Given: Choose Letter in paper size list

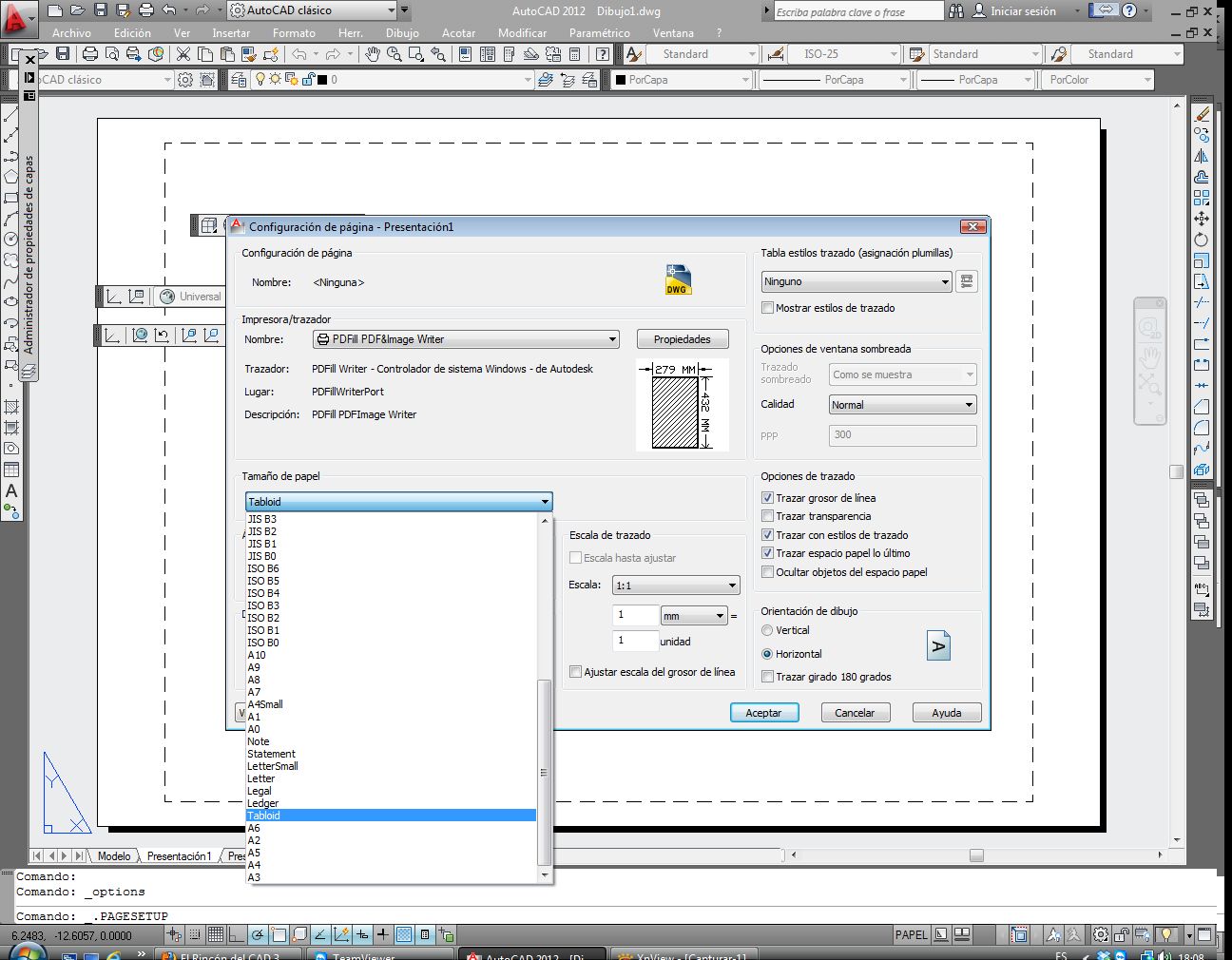Looking at the screenshot, I should [391, 778].
